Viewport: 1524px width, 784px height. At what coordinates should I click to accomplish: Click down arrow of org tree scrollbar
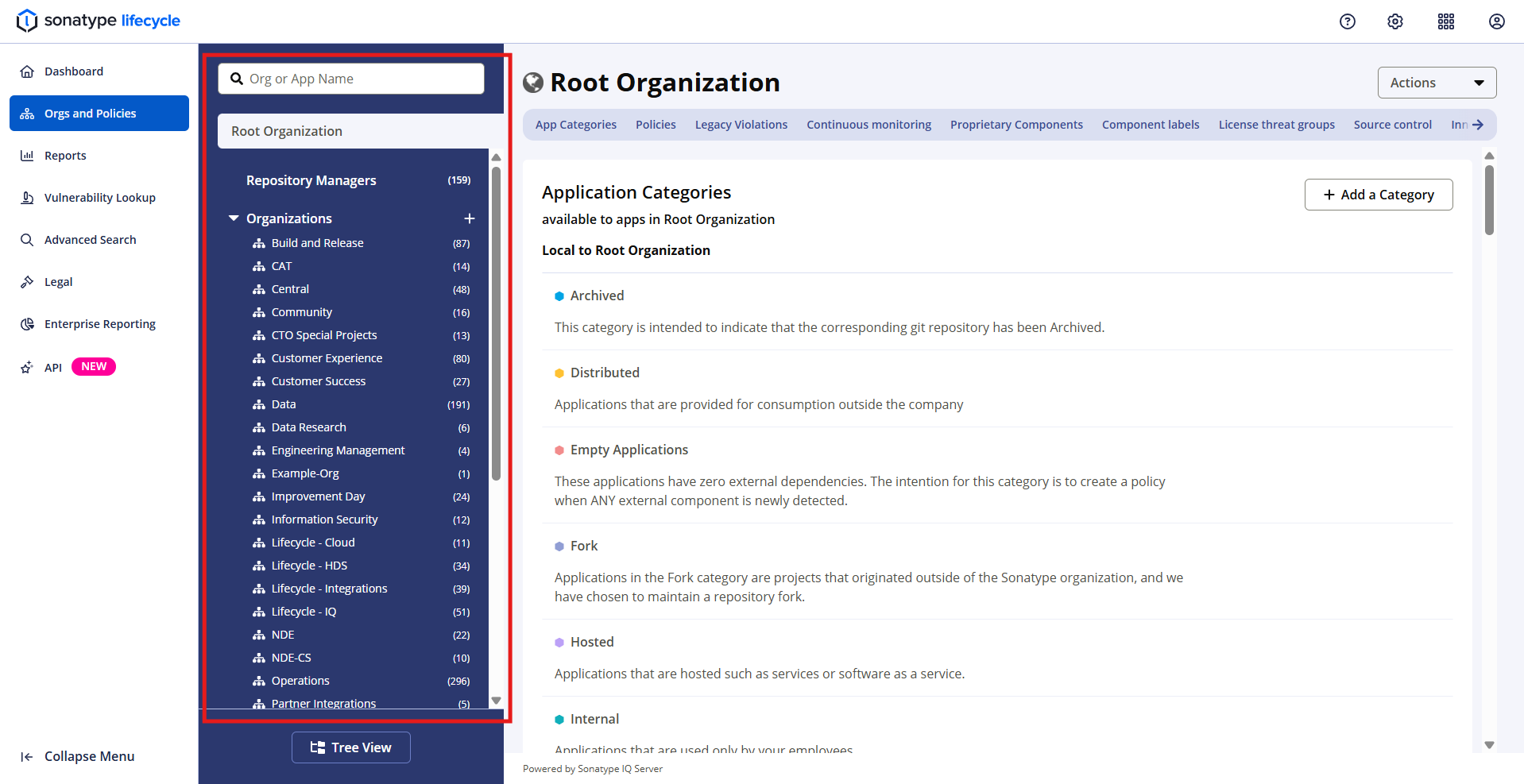pyautogui.click(x=496, y=701)
